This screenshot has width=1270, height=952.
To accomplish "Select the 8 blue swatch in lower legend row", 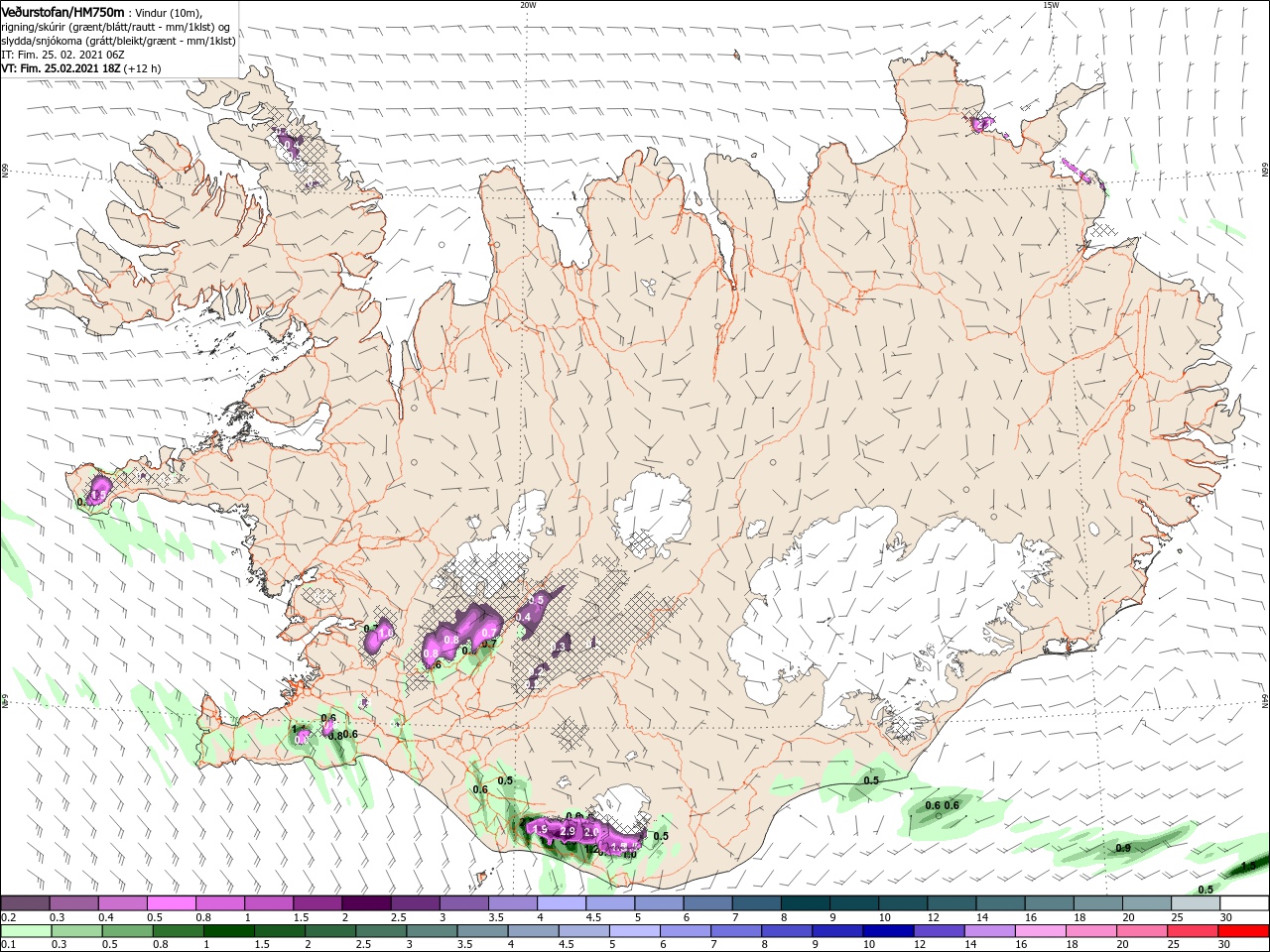I will point(787,931).
